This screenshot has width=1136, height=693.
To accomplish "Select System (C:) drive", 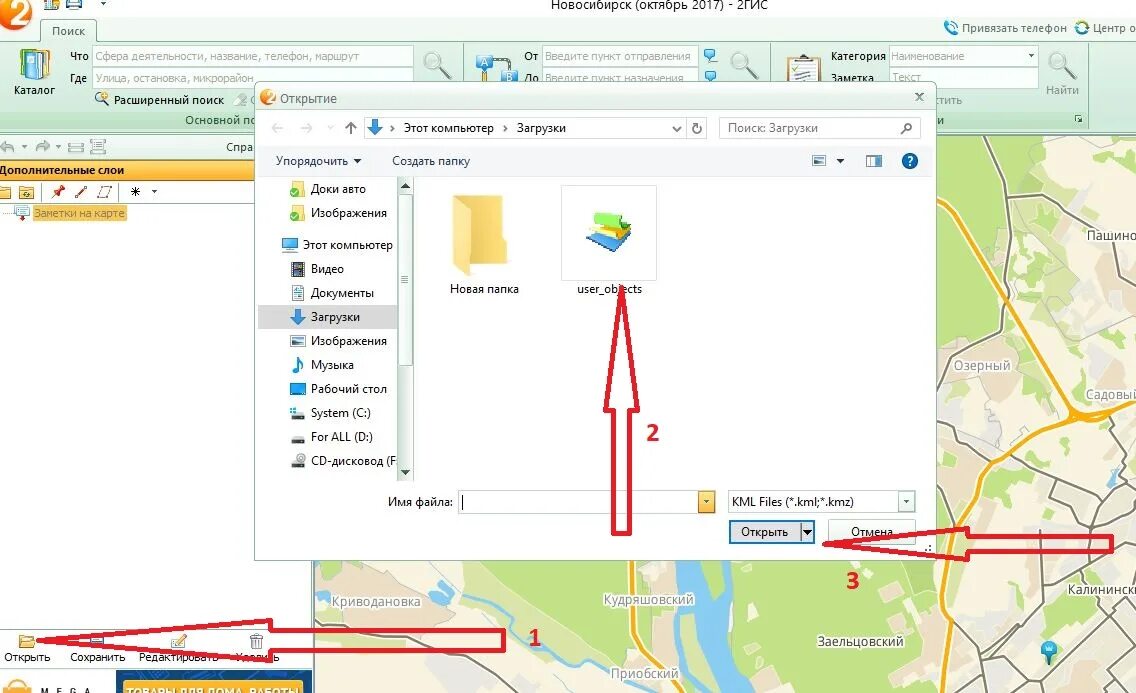I will pyautogui.click(x=330, y=413).
